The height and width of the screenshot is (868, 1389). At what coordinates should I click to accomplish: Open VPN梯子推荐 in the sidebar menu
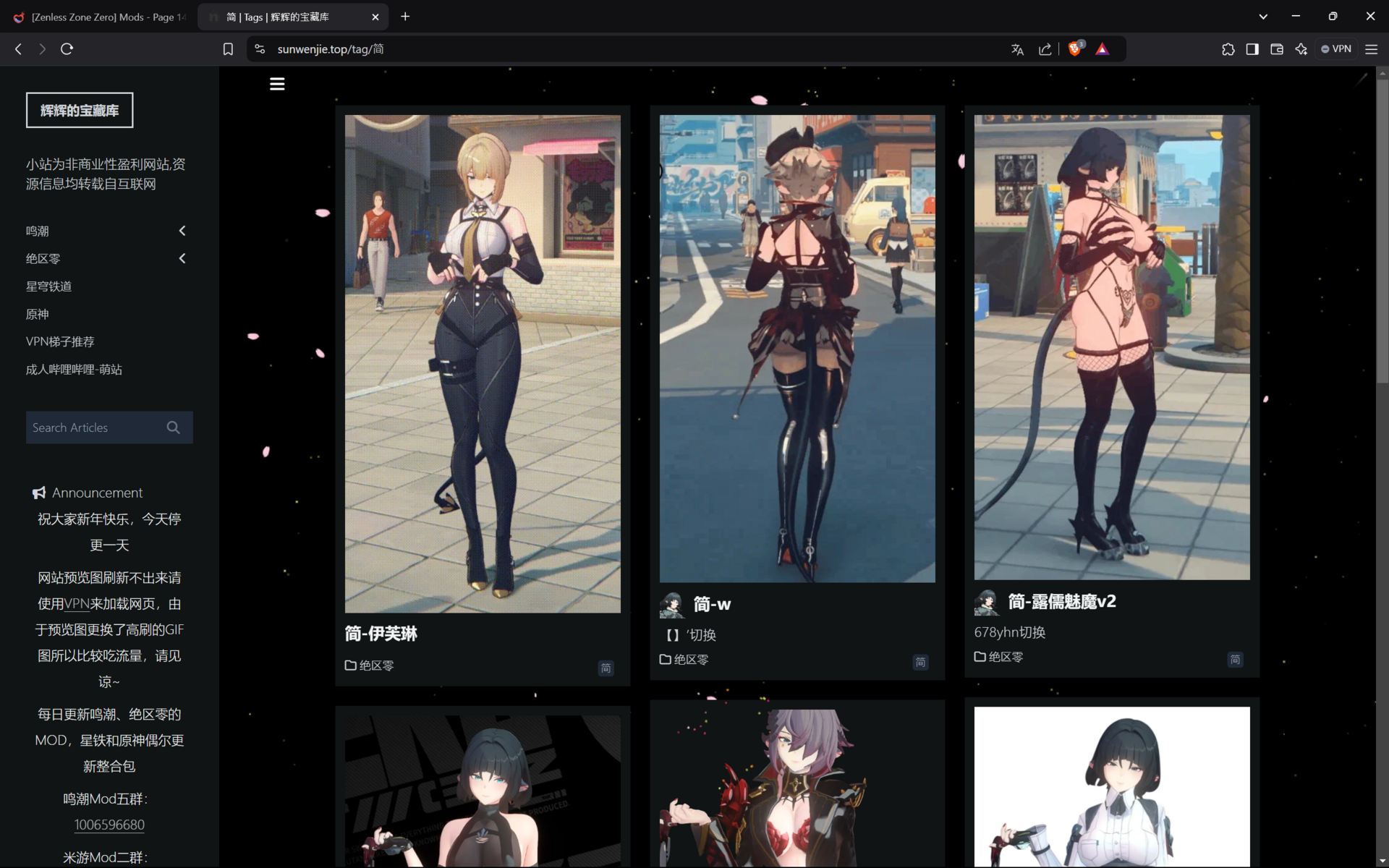[60, 341]
